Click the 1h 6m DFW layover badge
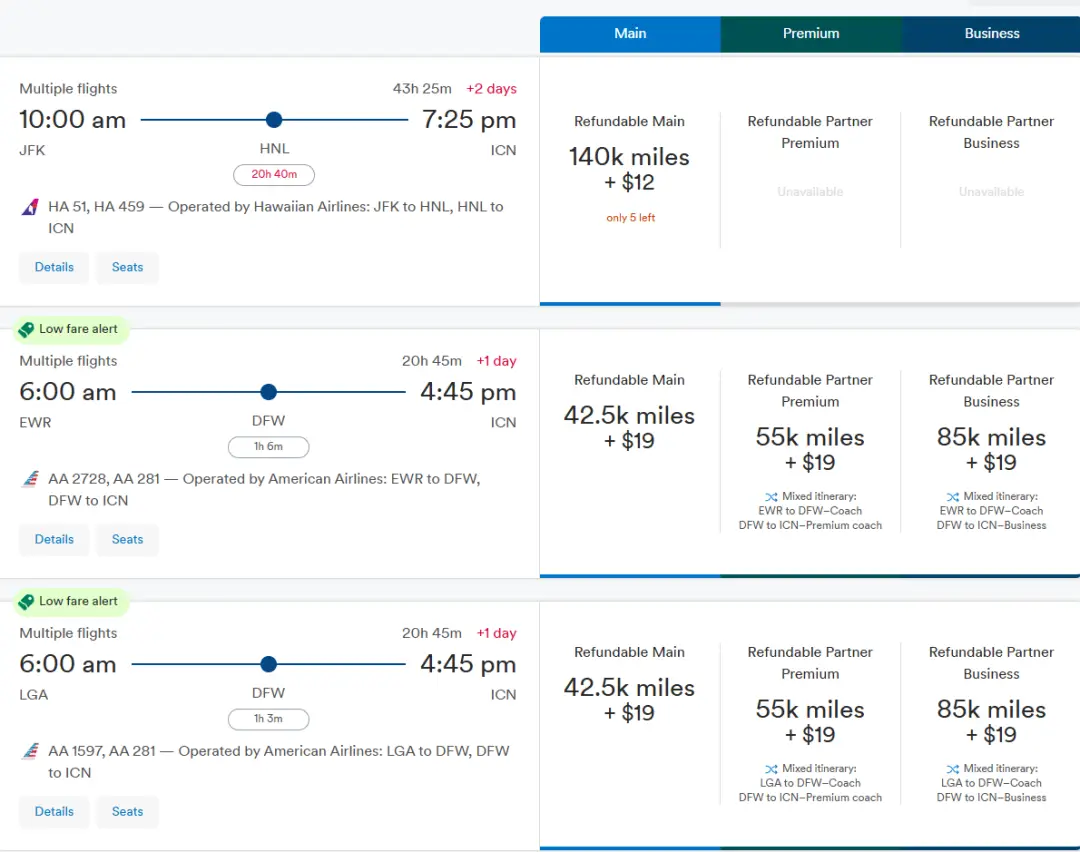The image size is (1080, 852). 268,447
